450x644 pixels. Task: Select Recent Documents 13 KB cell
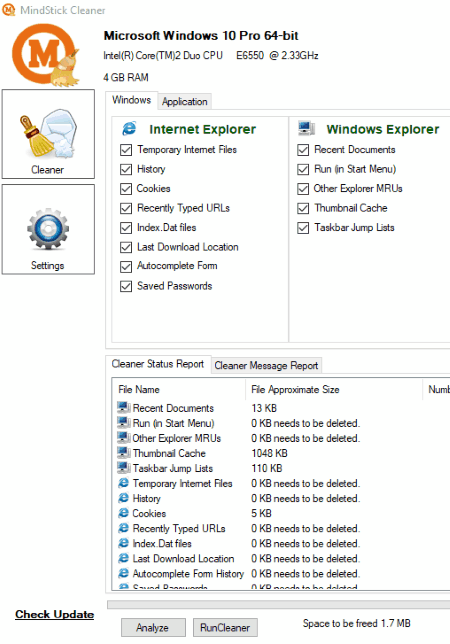264,408
